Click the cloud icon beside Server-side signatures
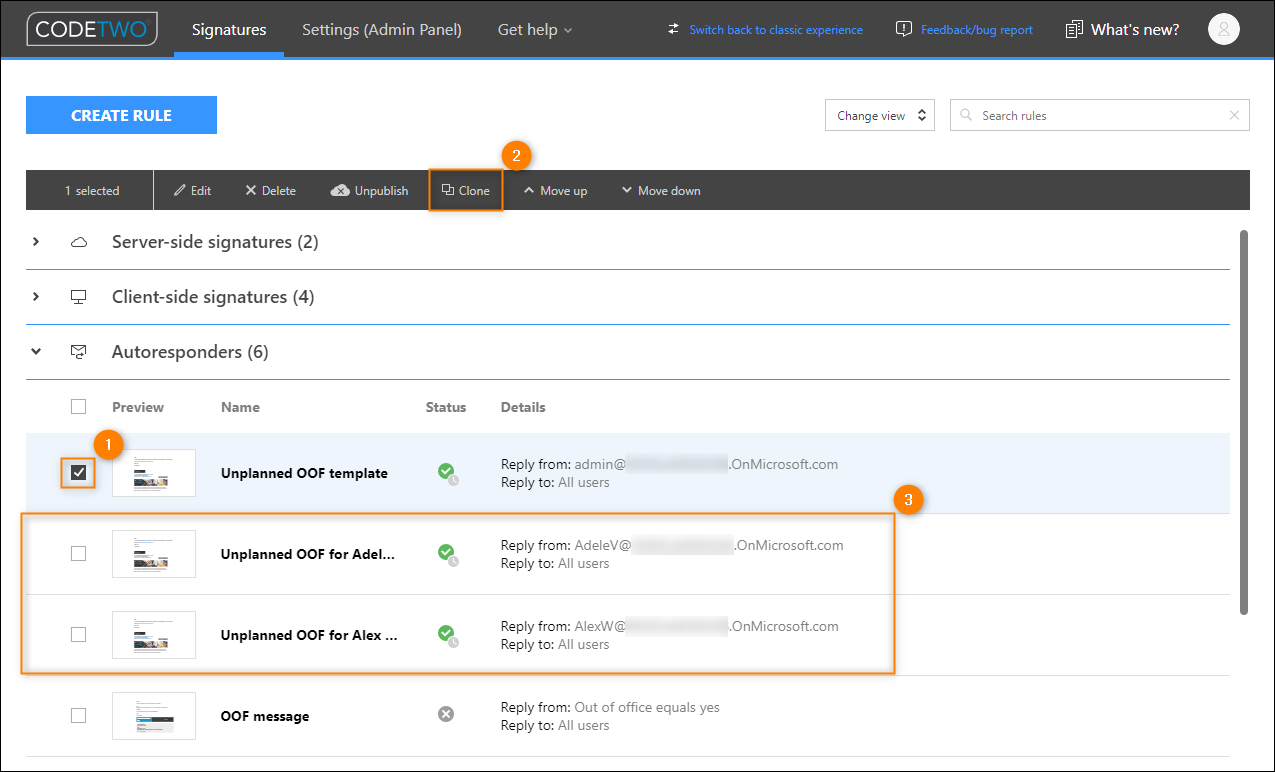The image size is (1275, 772). 78,242
